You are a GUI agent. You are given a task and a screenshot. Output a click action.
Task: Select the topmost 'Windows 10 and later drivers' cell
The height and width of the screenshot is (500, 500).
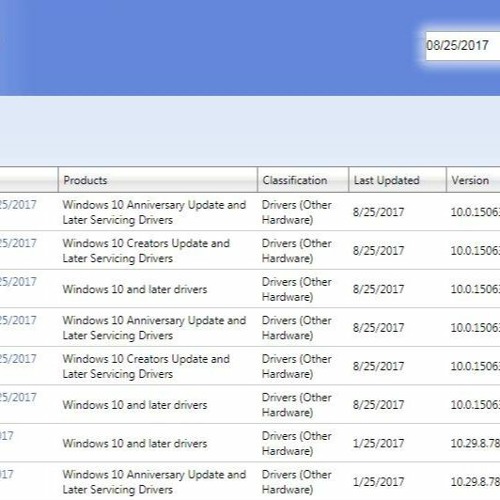(x=135, y=289)
